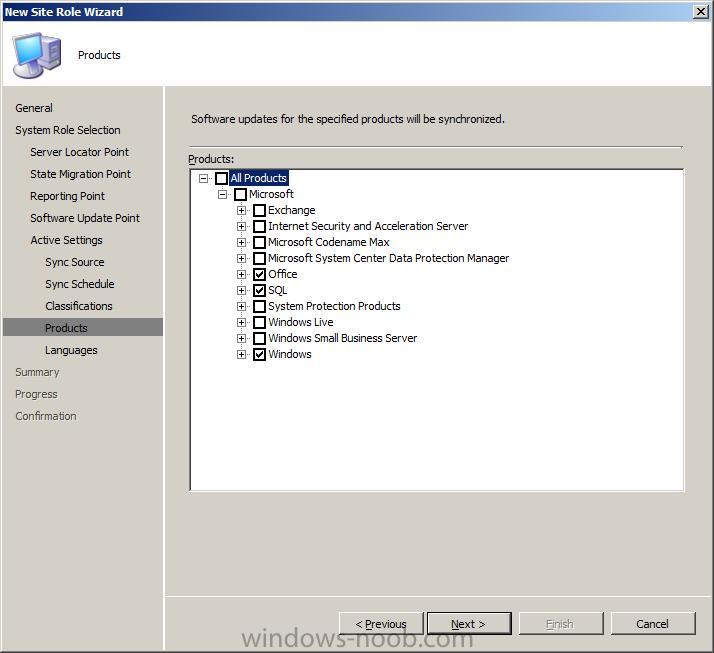
Task: Expand the Exchange node
Action: click(241, 210)
